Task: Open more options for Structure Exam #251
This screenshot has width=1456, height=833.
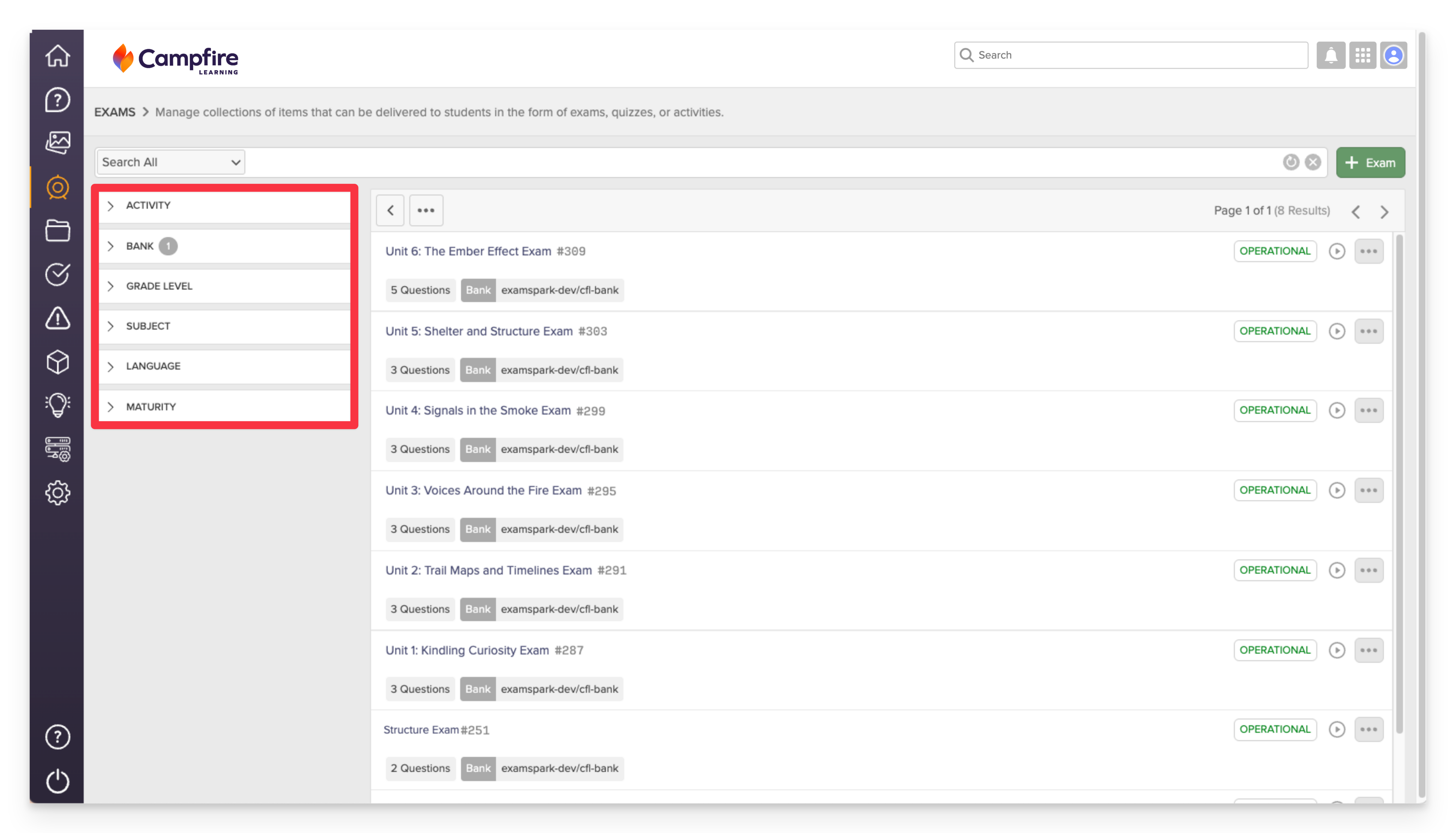Action: click(x=1369, y=729)
